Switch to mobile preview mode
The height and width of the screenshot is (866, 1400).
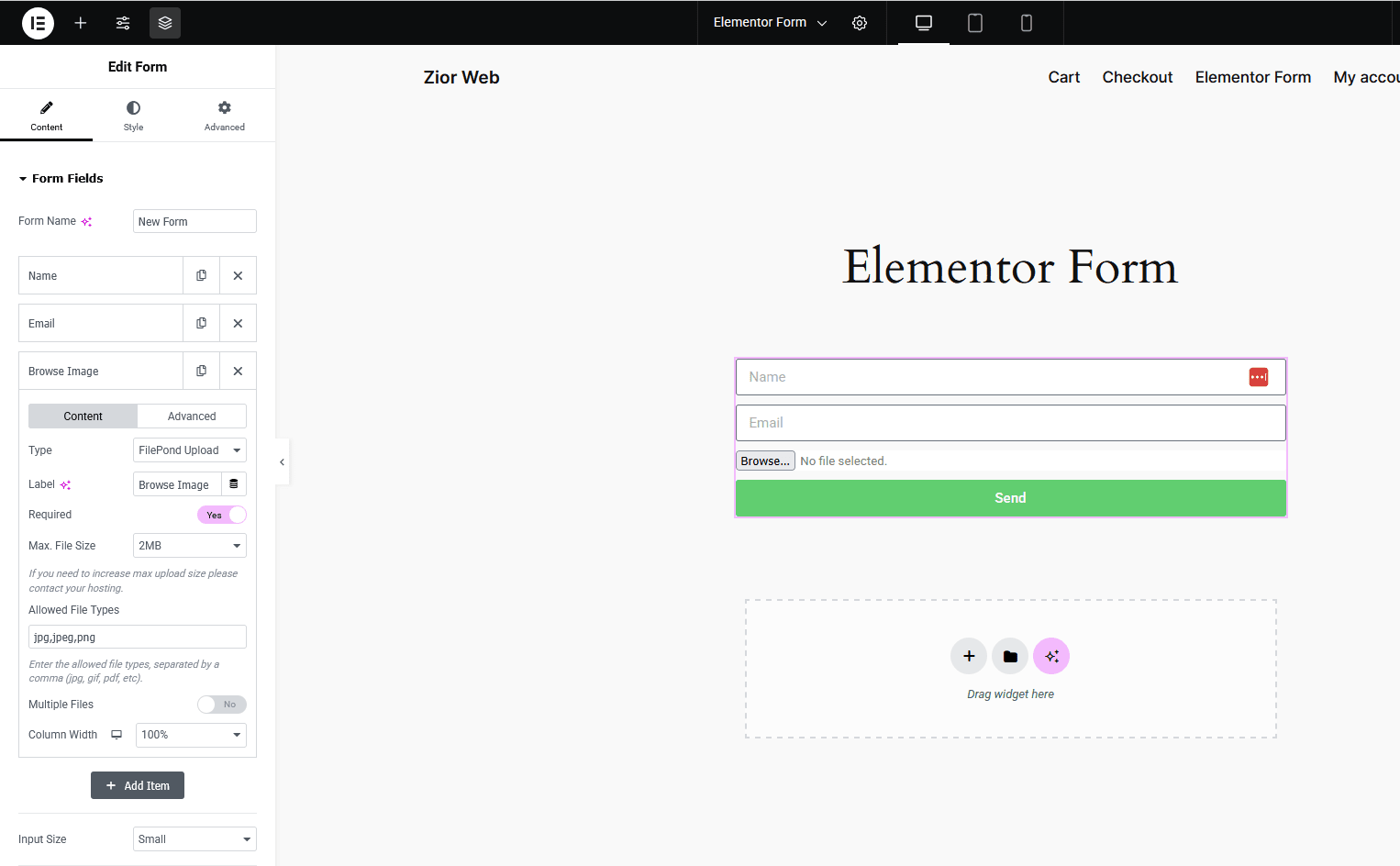point(1027,23)
